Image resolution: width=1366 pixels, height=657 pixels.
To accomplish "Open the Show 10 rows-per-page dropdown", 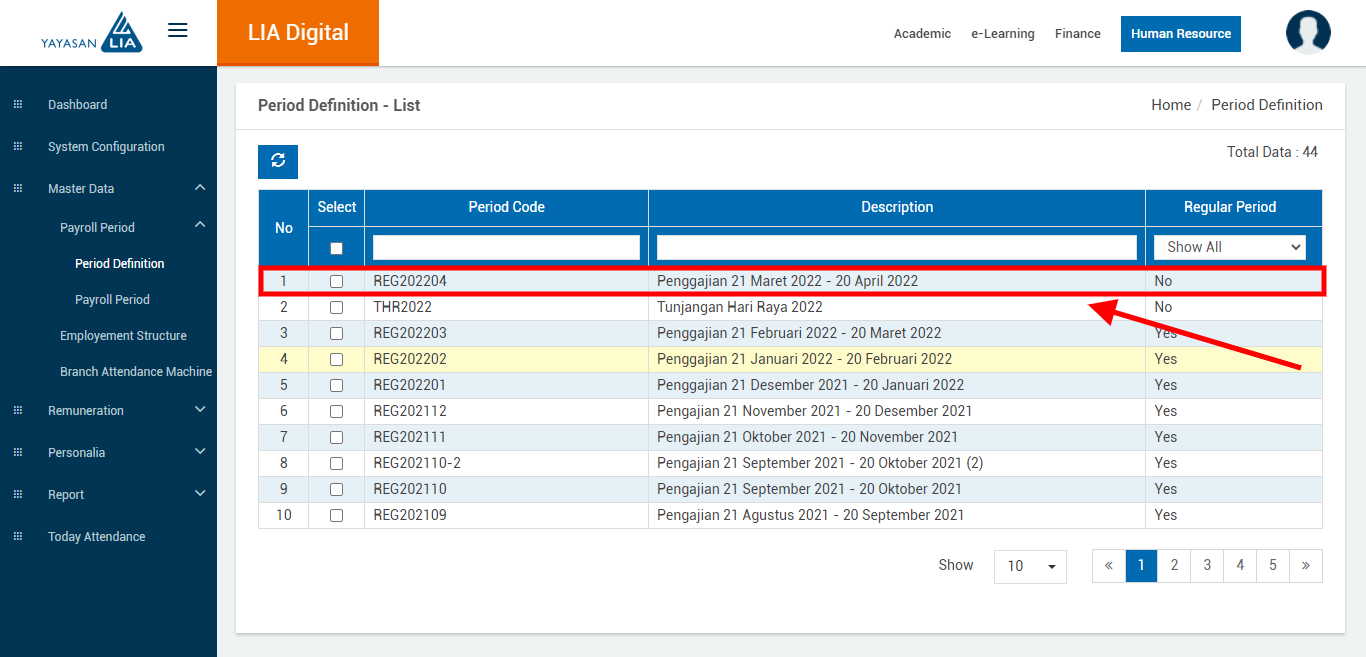I will tap(1030, 566).
